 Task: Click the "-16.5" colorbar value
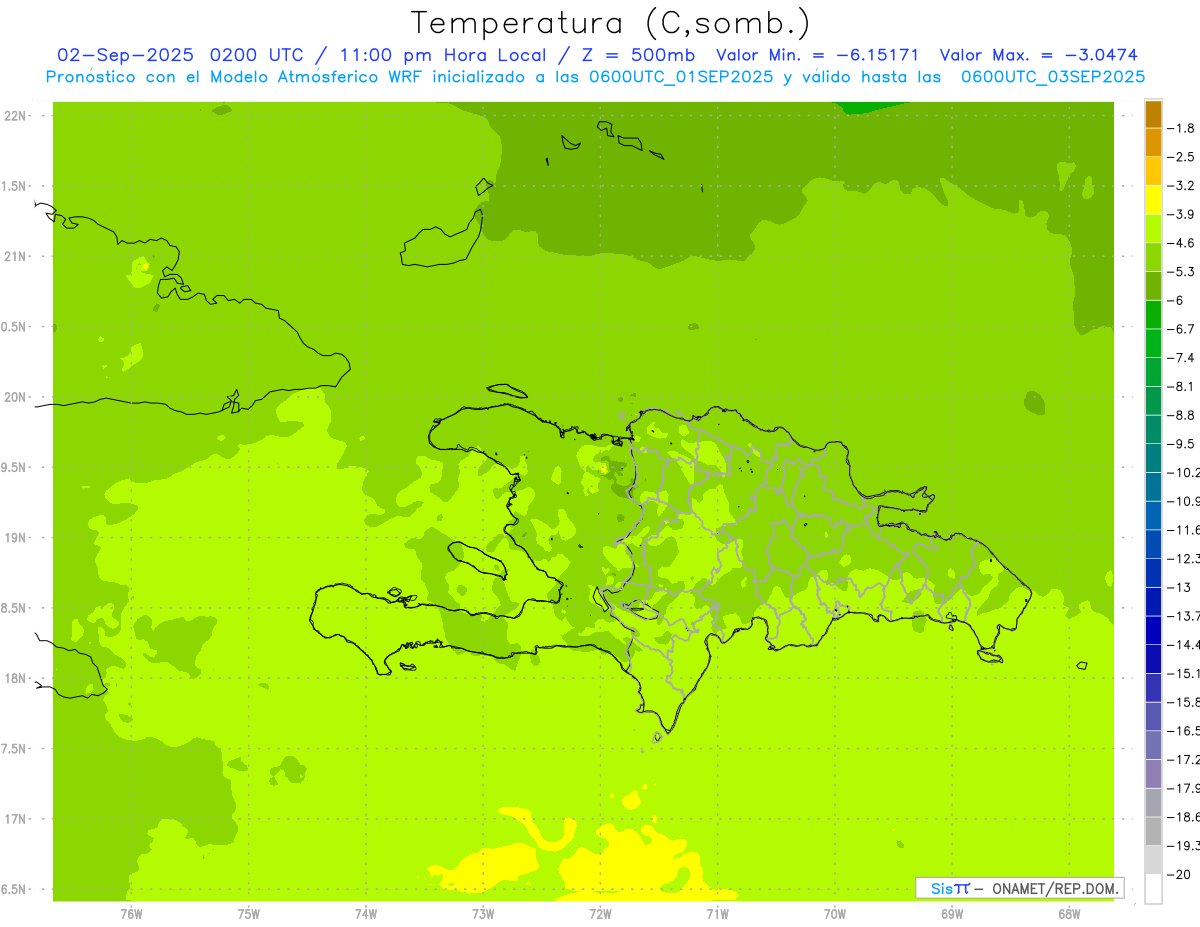tap(1185, 731)
